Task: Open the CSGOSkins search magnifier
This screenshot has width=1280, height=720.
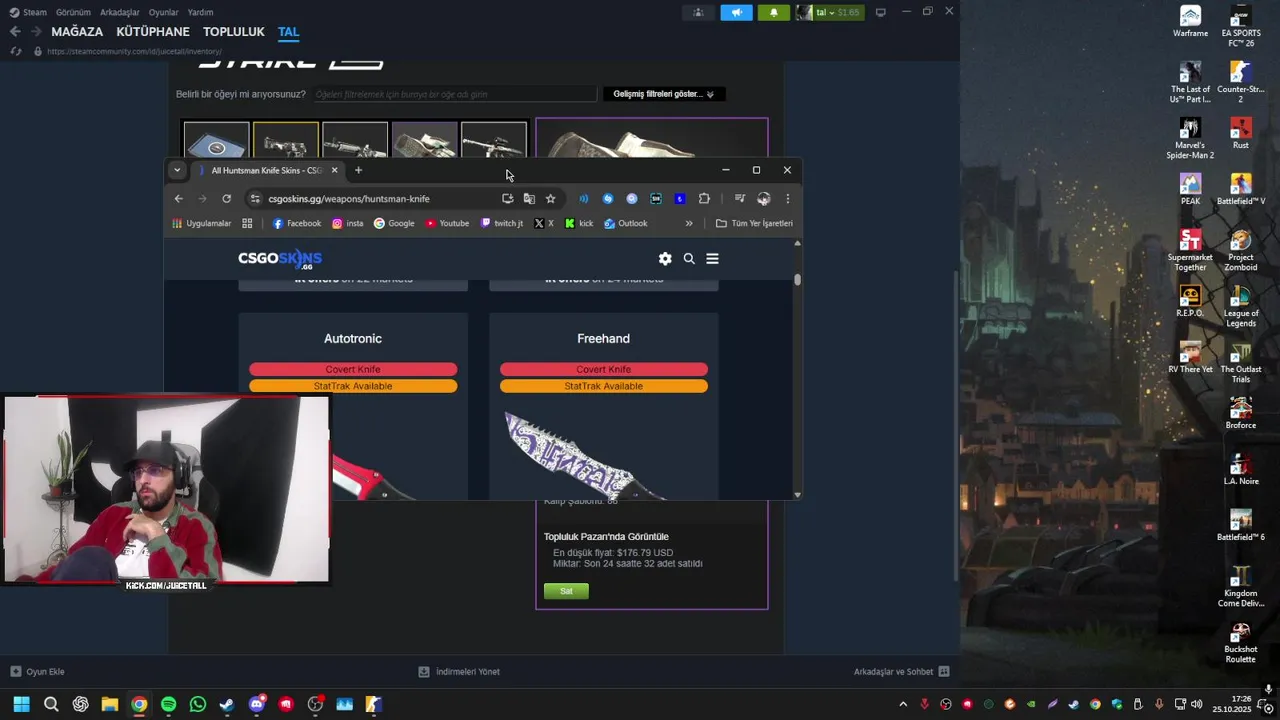Action: pos(689,258)
